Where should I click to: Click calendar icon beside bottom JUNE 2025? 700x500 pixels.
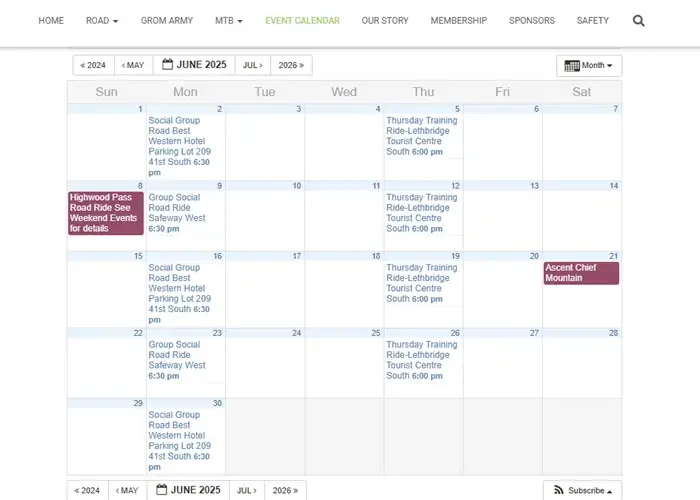coord(162,490)
